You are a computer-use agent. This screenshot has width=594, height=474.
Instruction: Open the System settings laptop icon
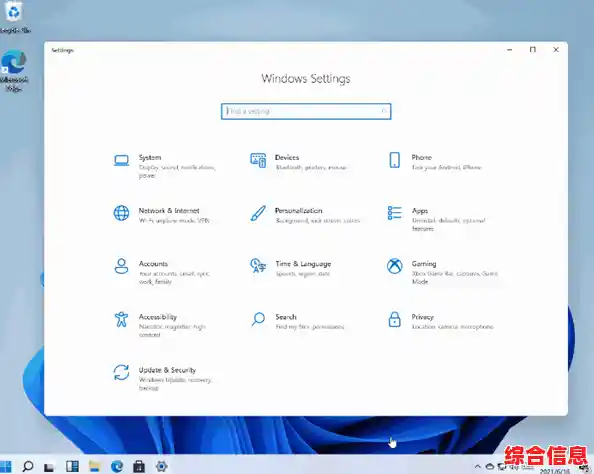coord(121,160)
